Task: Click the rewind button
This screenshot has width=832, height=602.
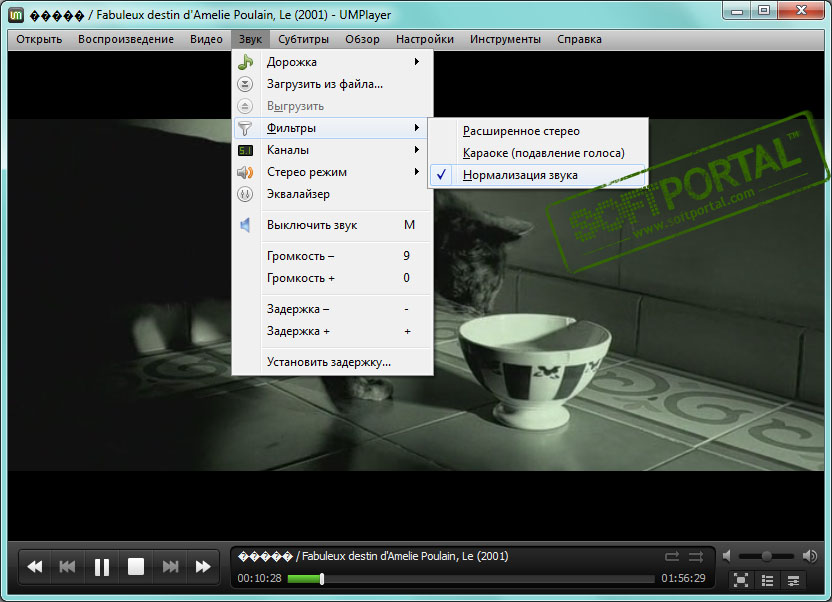Action: (x=35, y=567)
